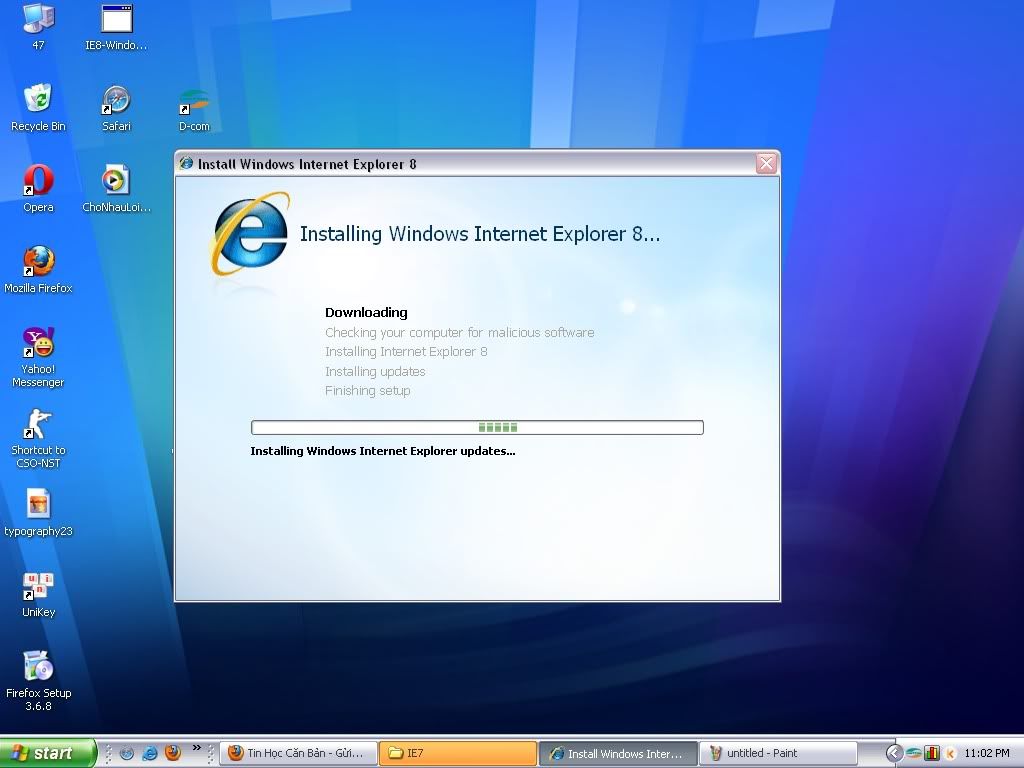This screenshot has width=1024, height=768.
Task: Open the Safari desktop shortcut
Action: coord(116,101)
